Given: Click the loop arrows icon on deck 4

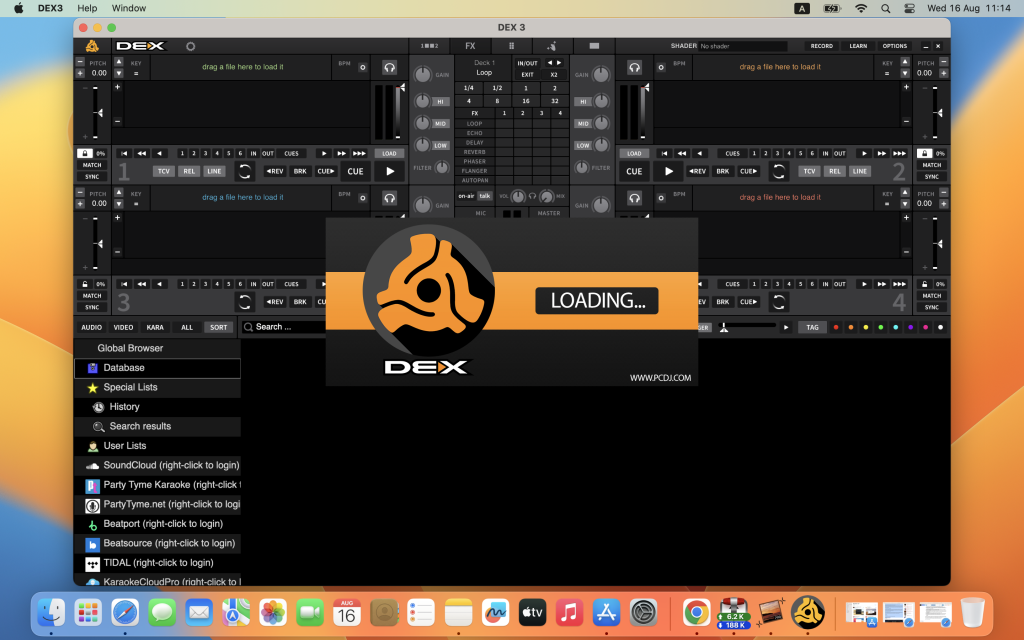Looking at the screenshot, I should (x=778, y=302).
